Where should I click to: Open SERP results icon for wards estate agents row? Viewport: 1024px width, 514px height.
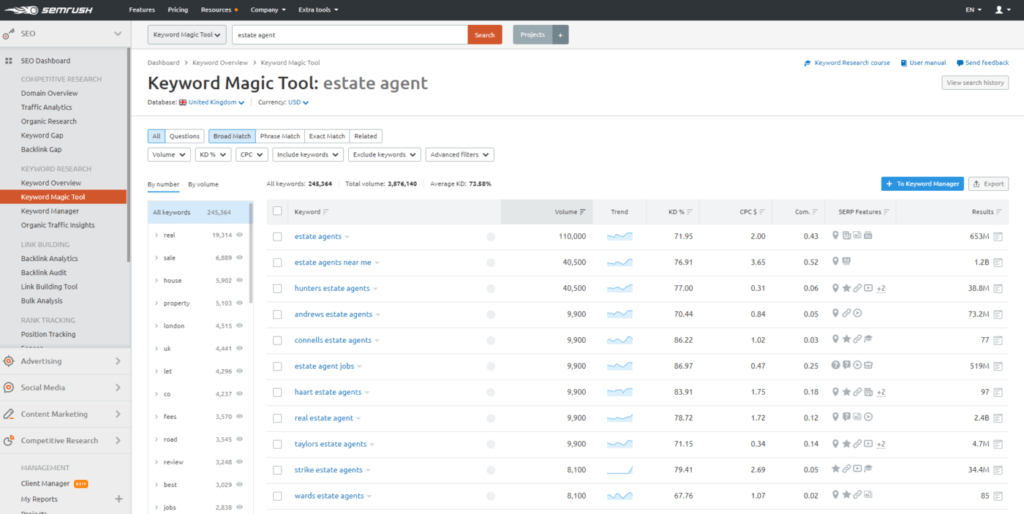[997, 496]
